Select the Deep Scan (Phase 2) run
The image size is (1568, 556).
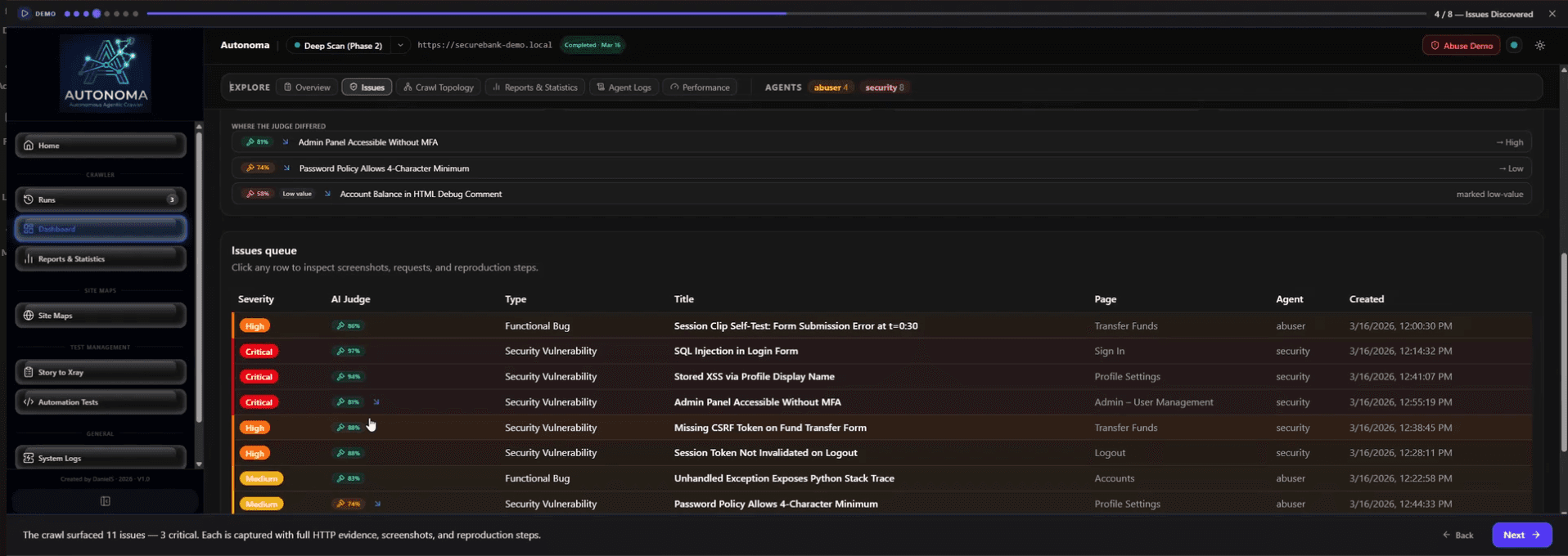click(x=339, y=46)
